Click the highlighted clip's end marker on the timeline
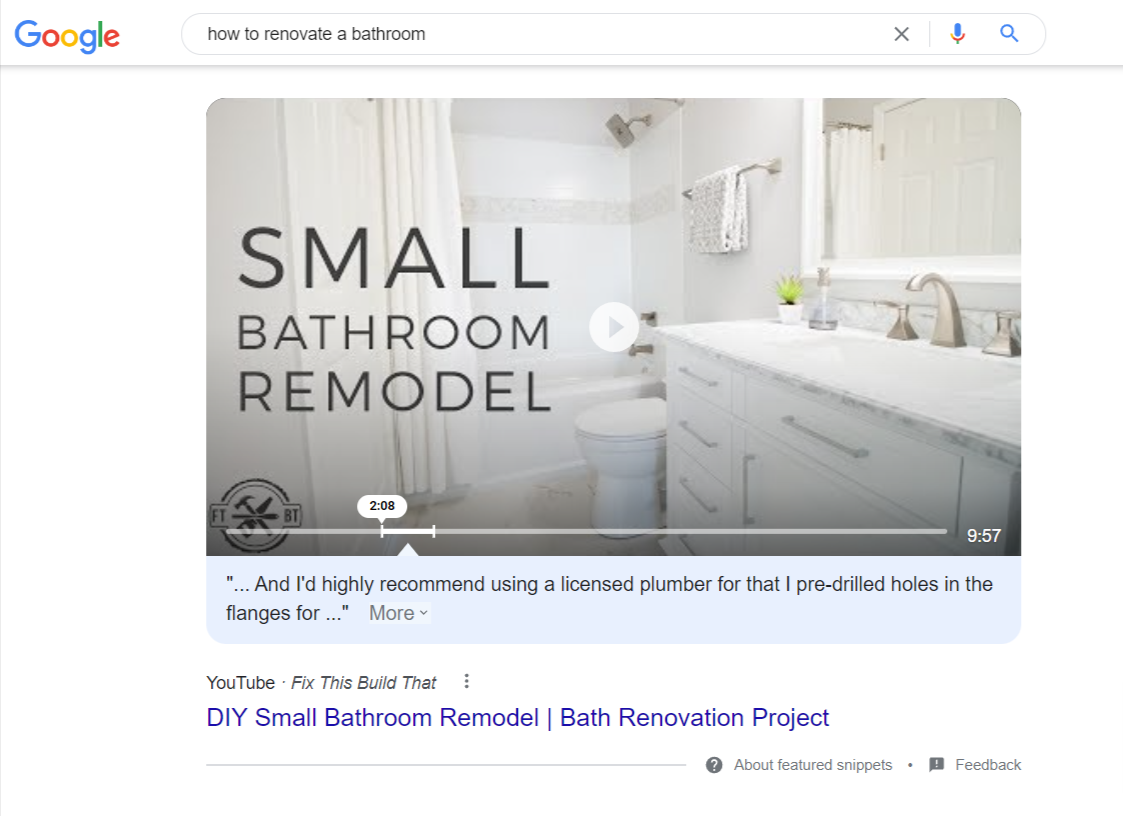The height and width of the screenshot is (816, 1123). pyautogui.click(x=433, y=532)
